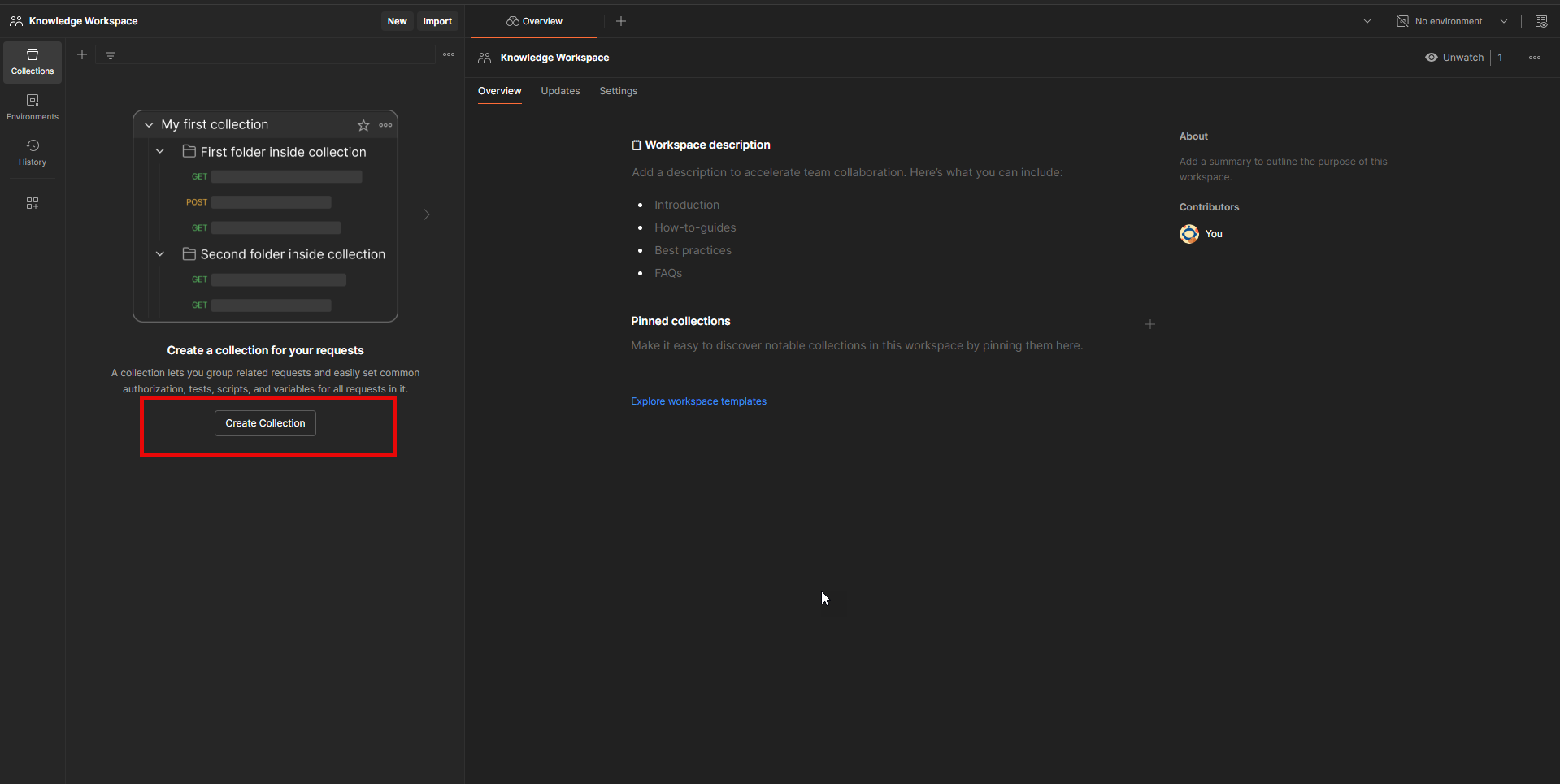Collapse the My first collection chevron
The height and width of the screenshot is (784, 1560).
coord(149,125)
